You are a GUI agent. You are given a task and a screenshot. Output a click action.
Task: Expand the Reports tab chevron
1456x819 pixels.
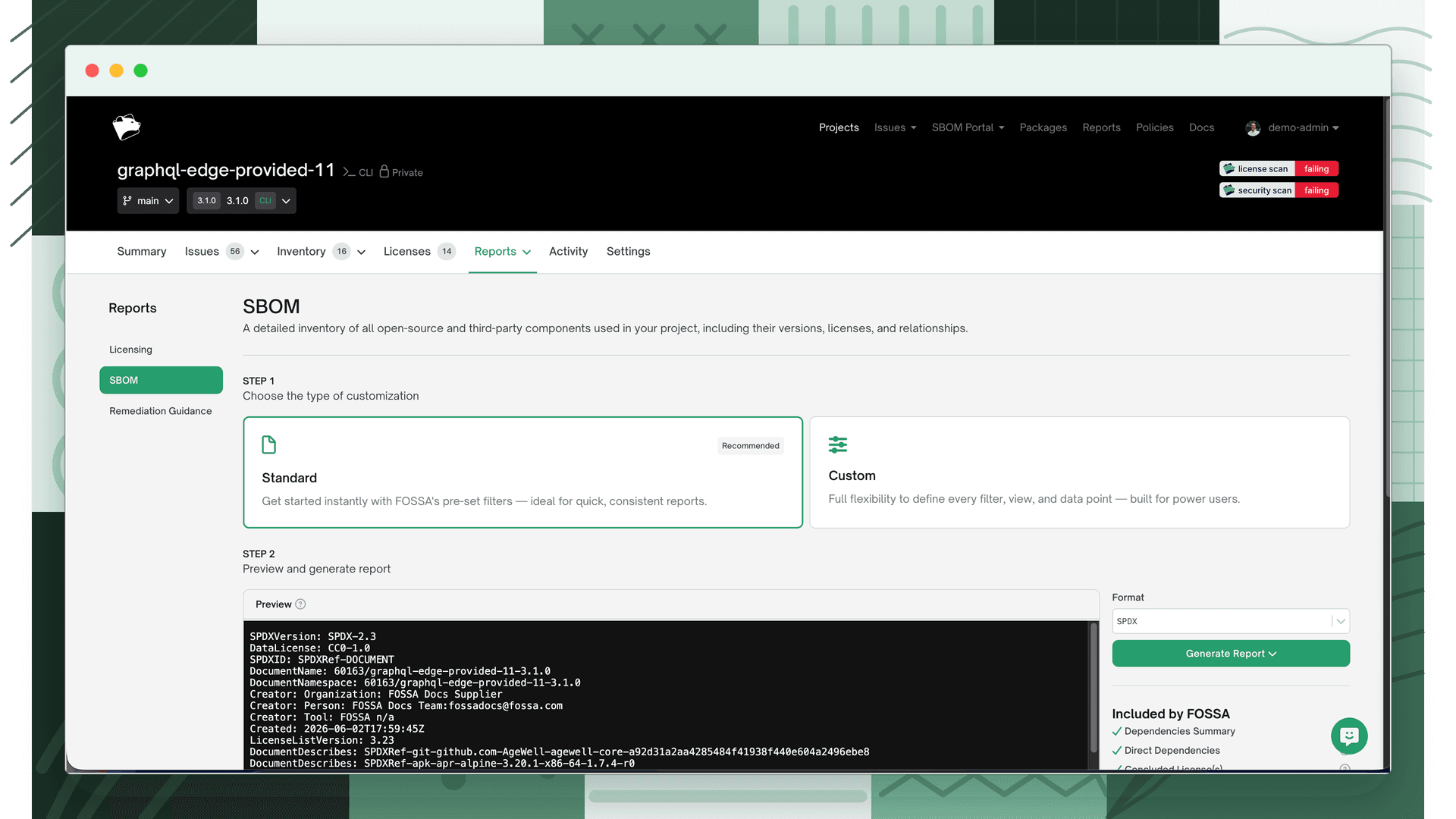click(527, 253)
